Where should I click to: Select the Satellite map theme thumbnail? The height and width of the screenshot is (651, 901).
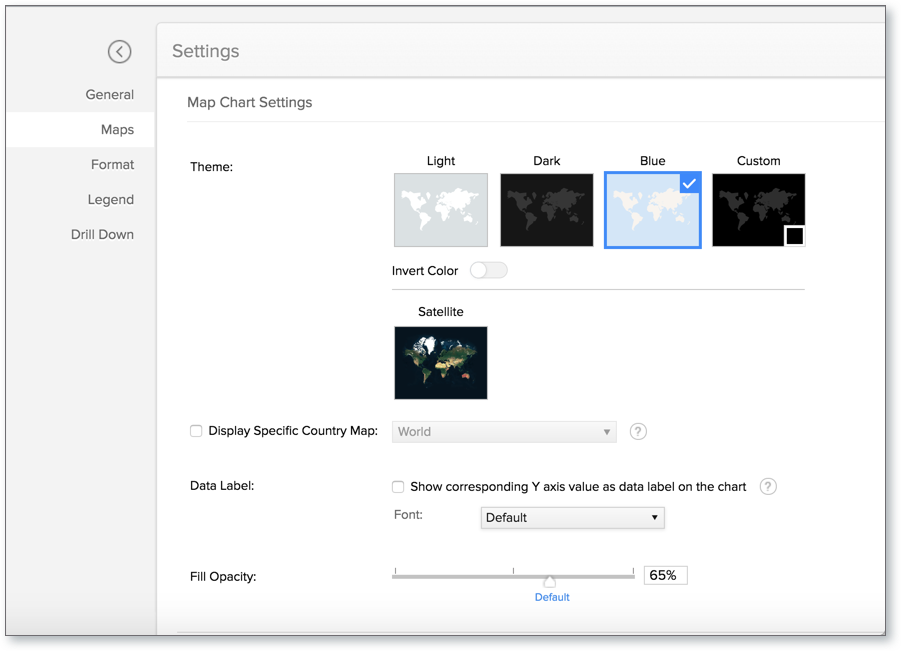[x=441, y=363]
